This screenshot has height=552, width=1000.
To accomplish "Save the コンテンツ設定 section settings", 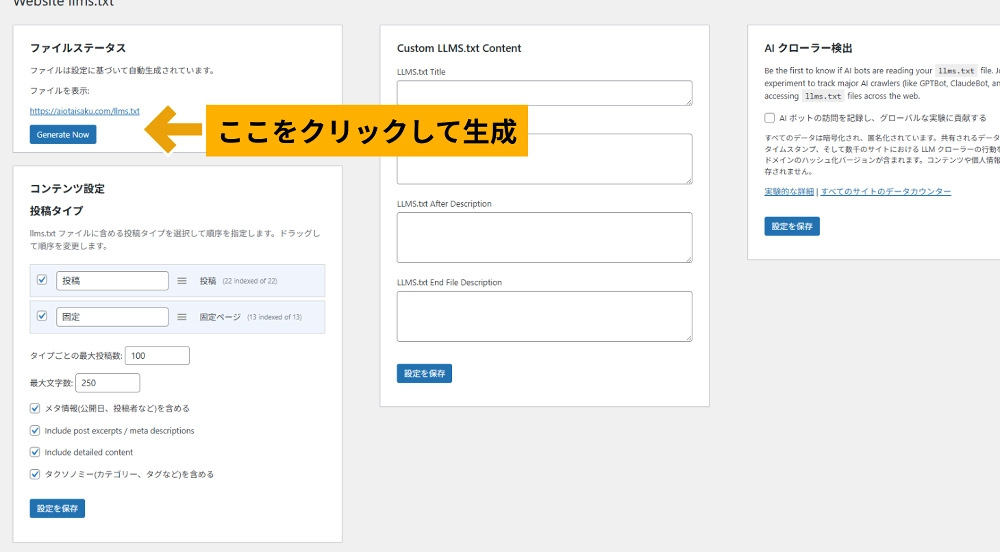I will (57, 509).
